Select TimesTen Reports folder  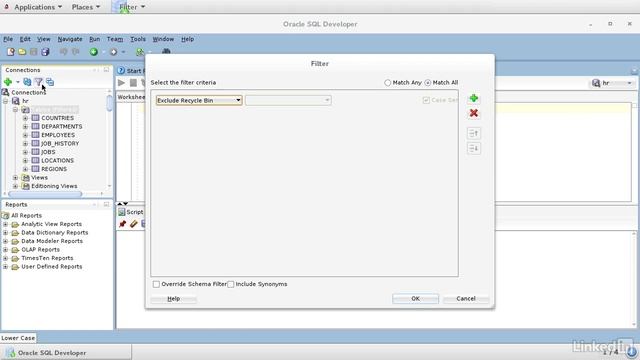47,258
